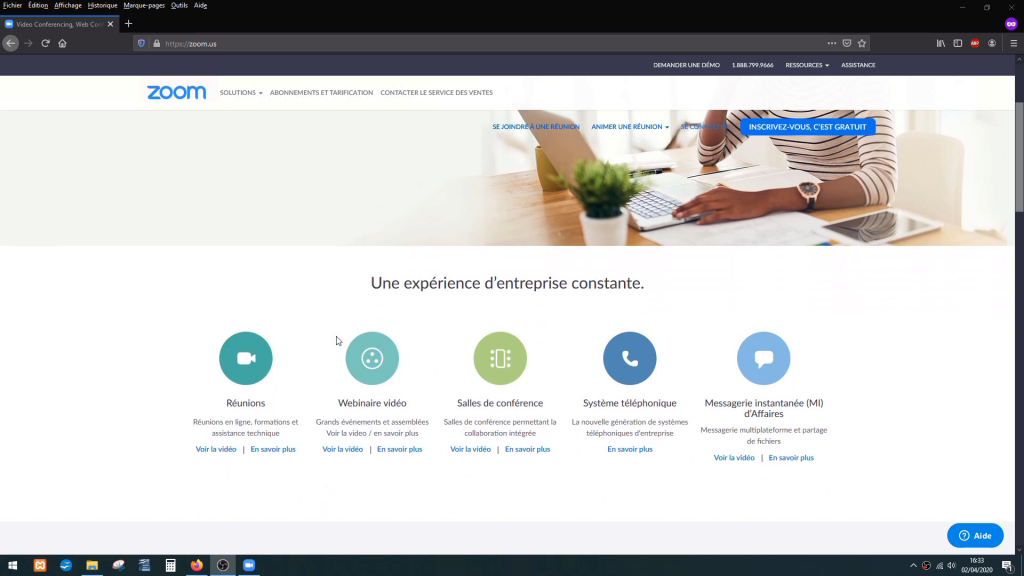Show hidden system tray icons
Viewport: 1024px width, 576px height.
tap(913, 566)
